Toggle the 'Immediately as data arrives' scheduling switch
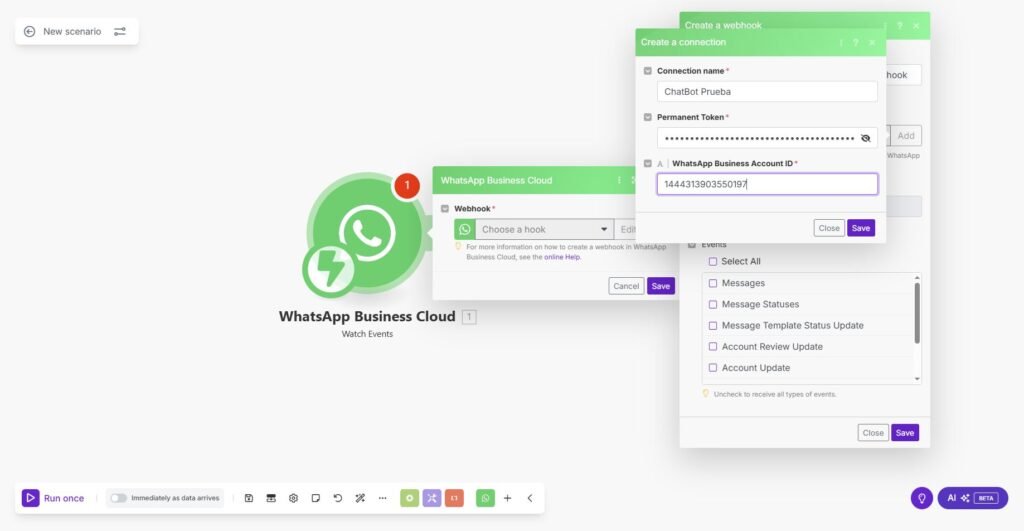Viewport: 1024px width, 531px height. pyautogui.click(x=119, y=498)
